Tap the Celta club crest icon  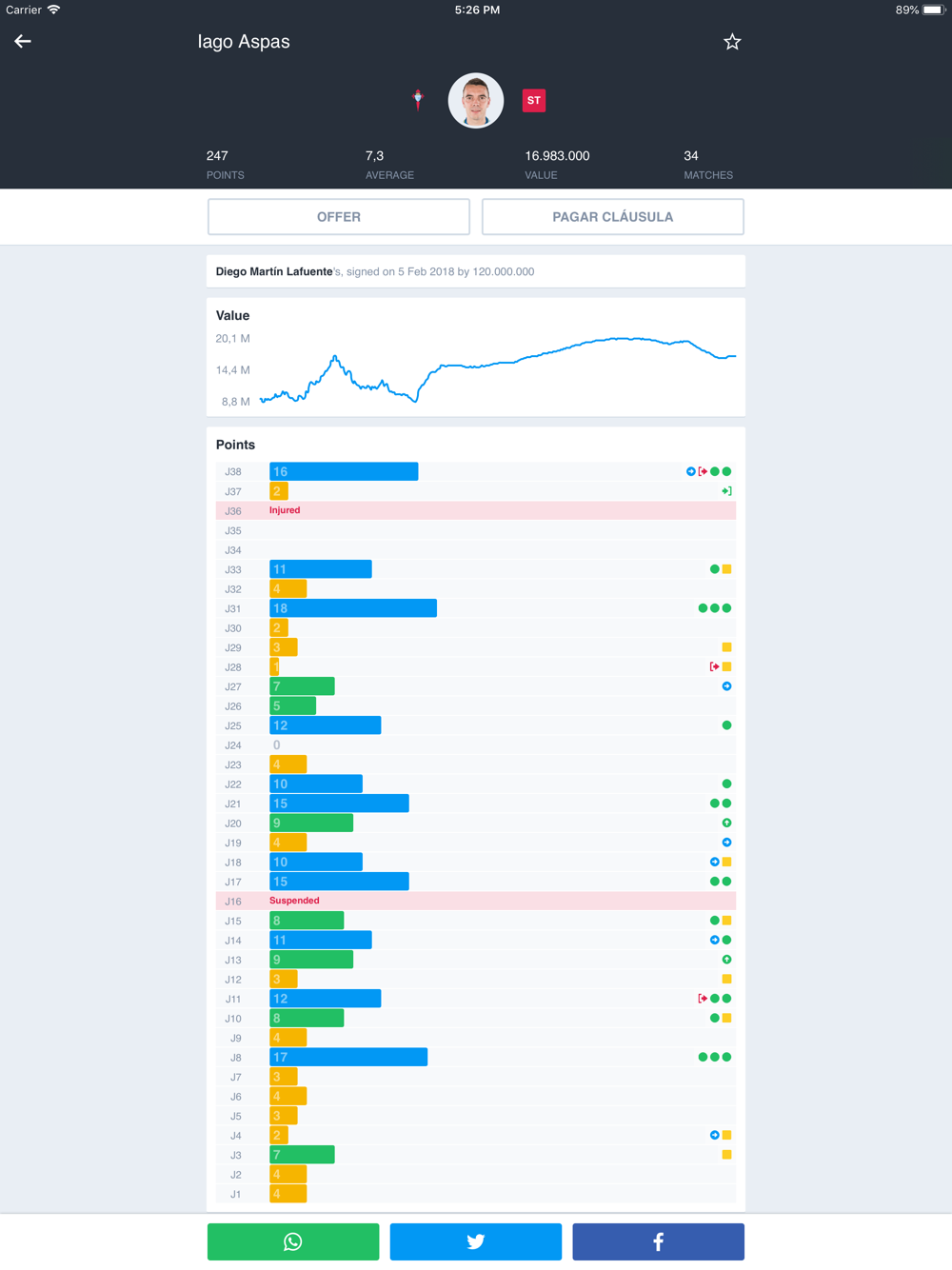[418, 99]
